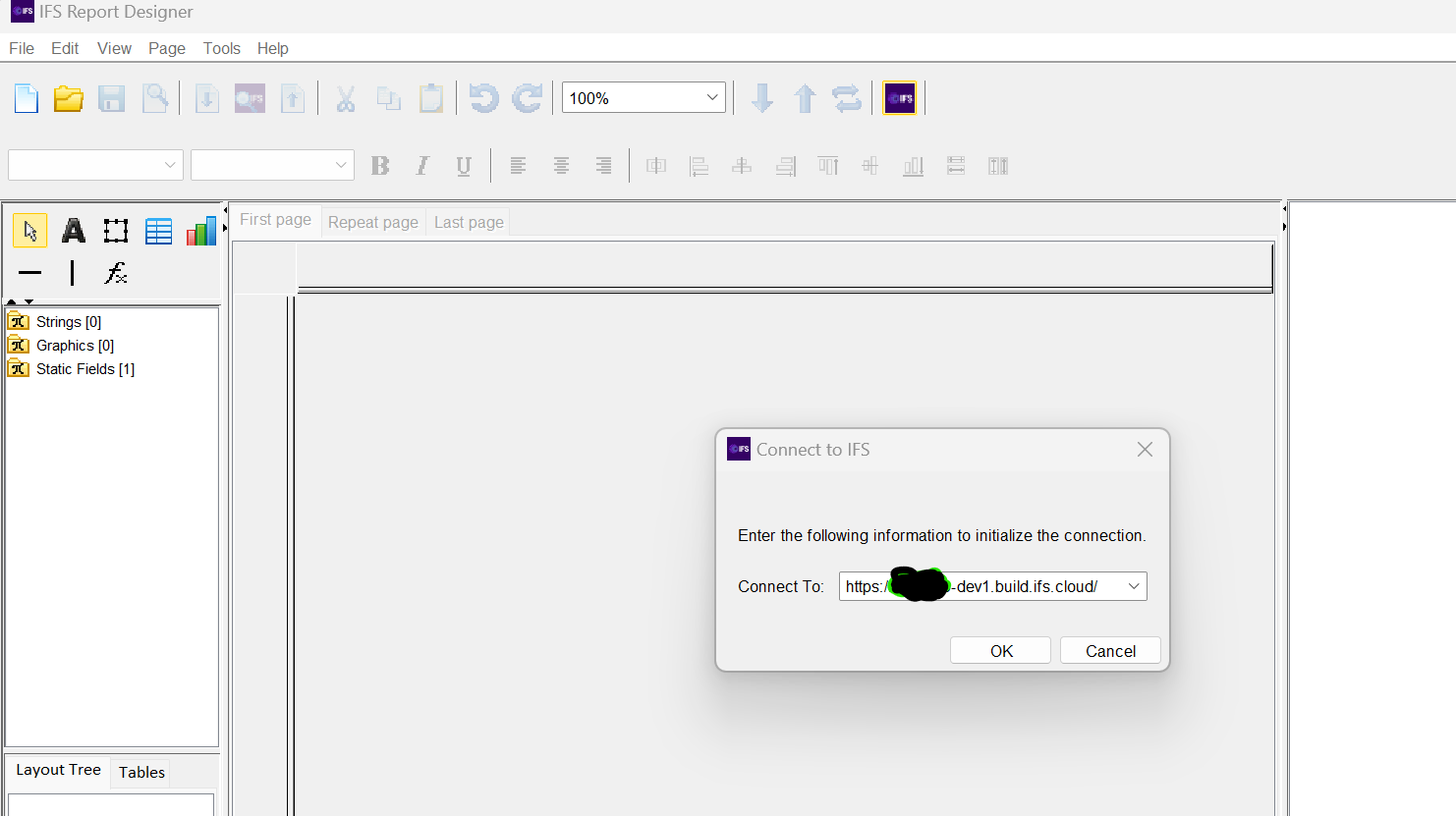Close the Connect to IFS dialog
Viewport: 1456px width, 816px height.
1145,450
